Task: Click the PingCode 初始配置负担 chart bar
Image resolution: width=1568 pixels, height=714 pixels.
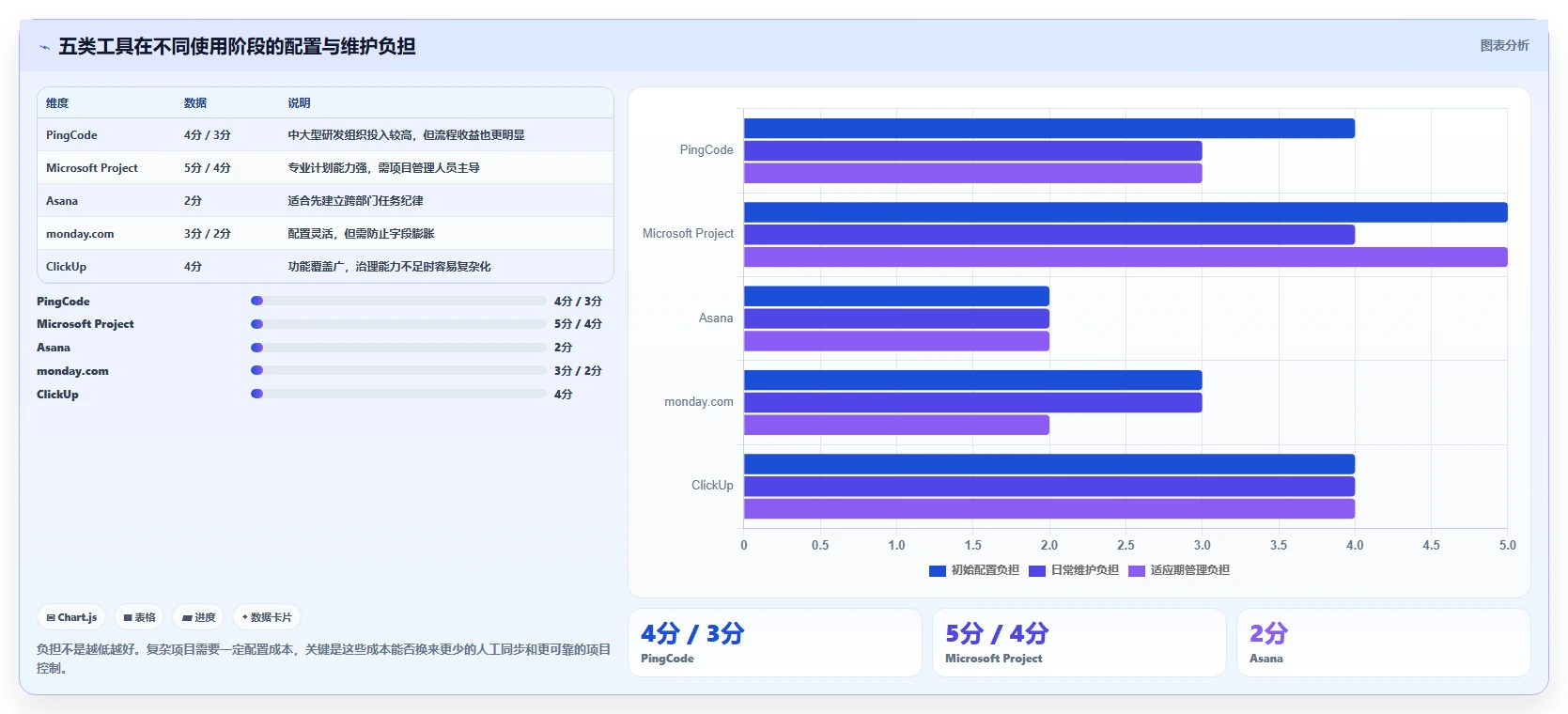Action: click(x=1049, y=129)
